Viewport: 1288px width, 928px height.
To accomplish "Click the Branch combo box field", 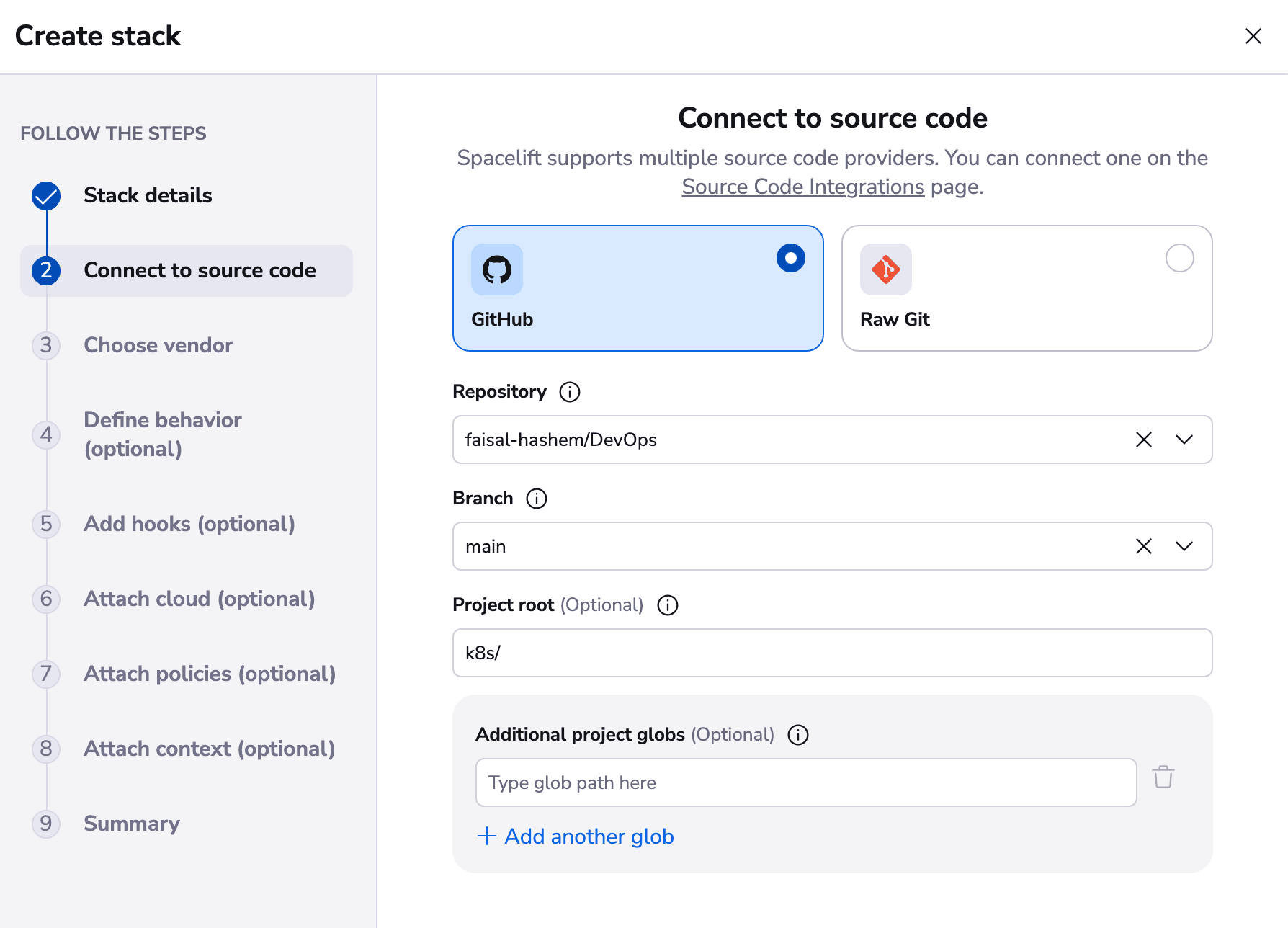I will (x=833, y=546).
